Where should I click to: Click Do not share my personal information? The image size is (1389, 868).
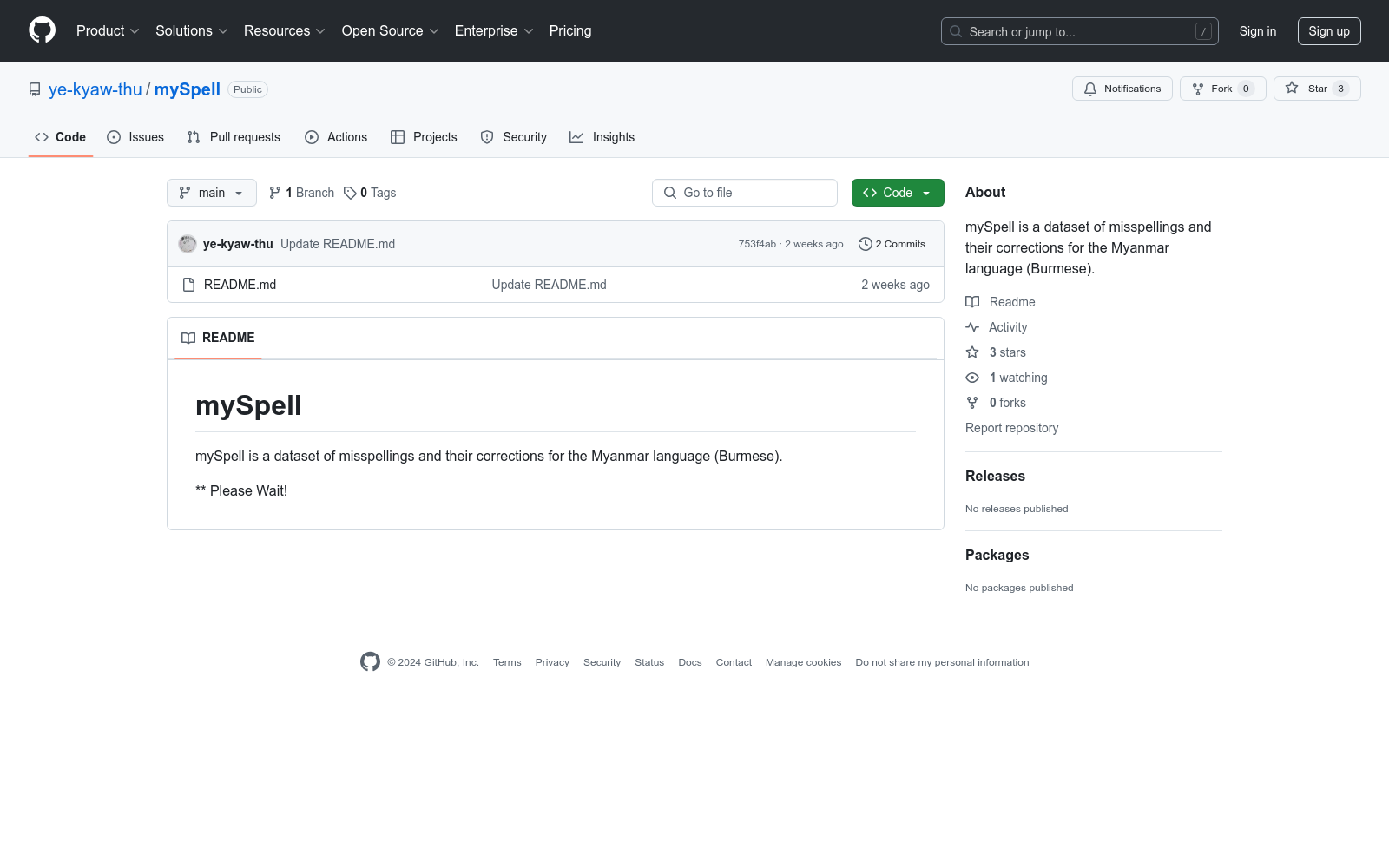(942, 662)
